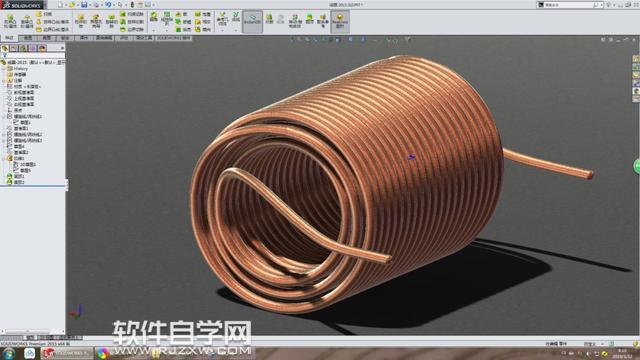Open SOLIDWORKS taskbar button

pos(67,353)
